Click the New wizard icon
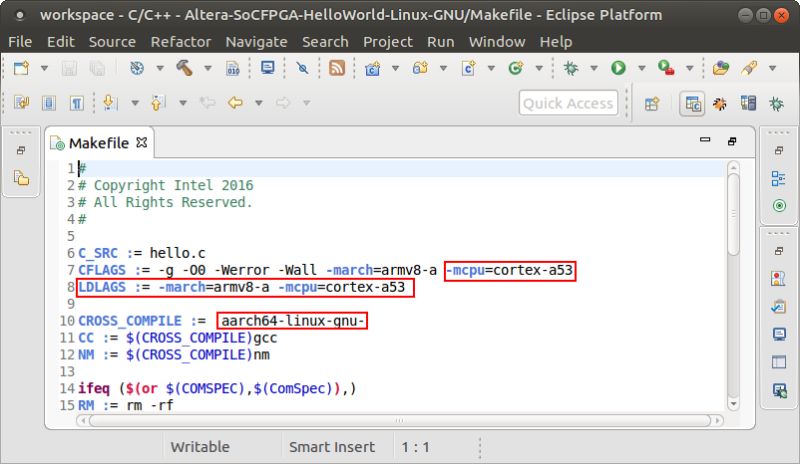The height and width of the screenshot is (464, 800). point(21,68)
